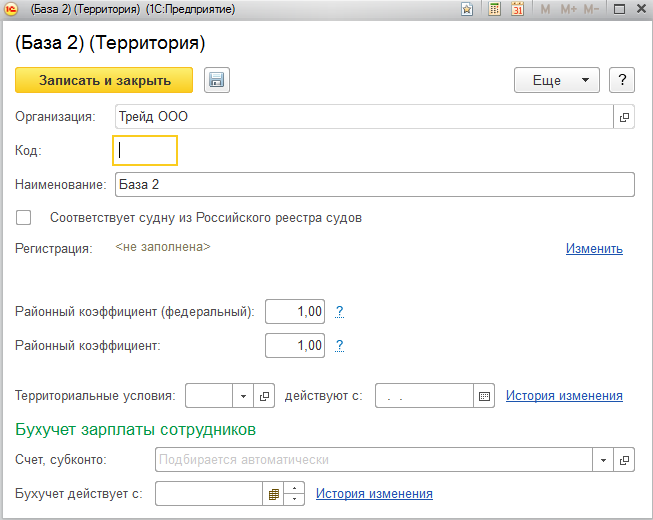Click the Записать и закрыть button
The image size is (653, 520).
tap(104, 80)
